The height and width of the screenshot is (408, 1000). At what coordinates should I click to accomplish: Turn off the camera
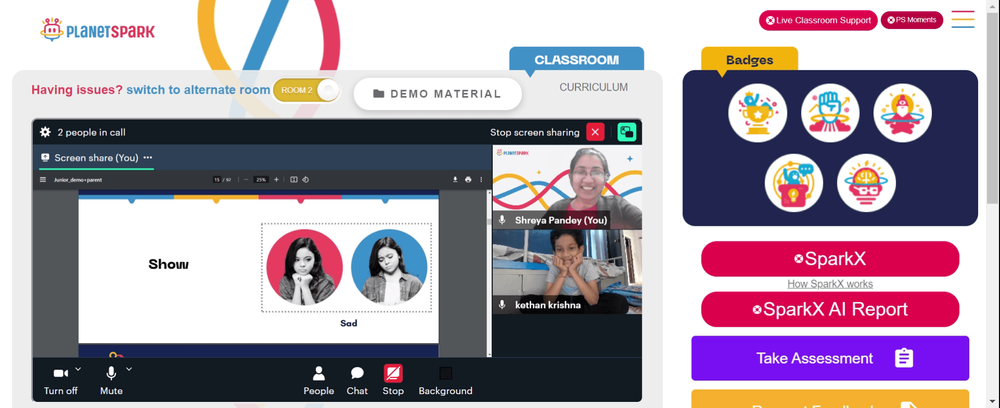(x=61, y=380)
